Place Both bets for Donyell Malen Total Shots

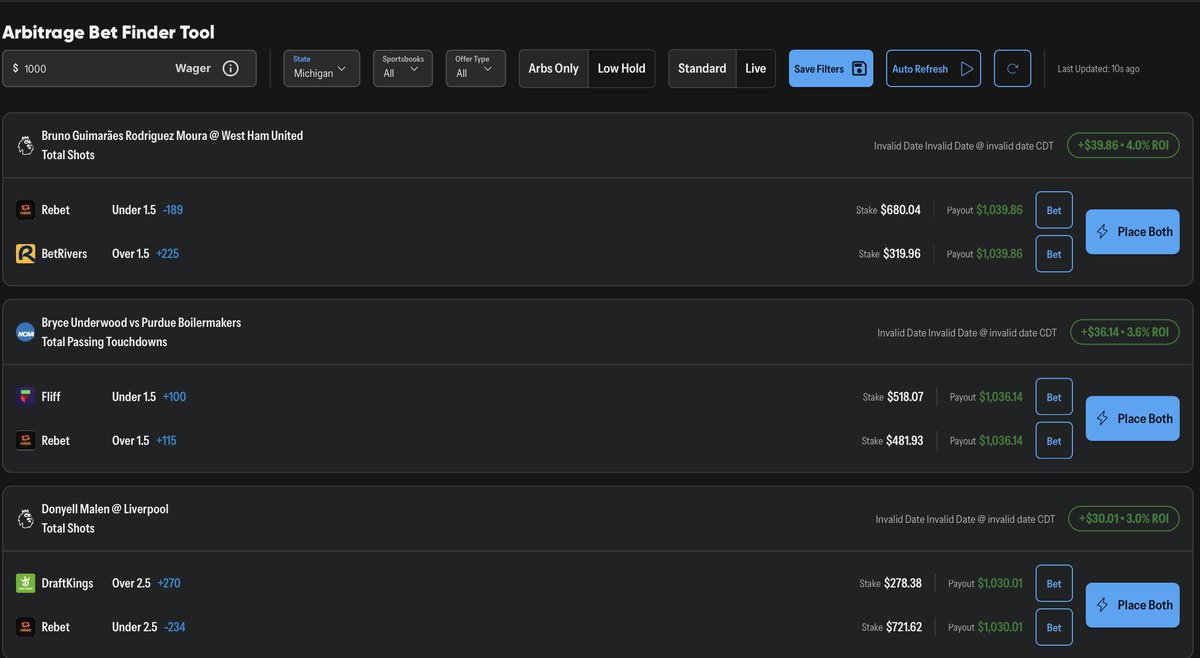coord(1133,605)
